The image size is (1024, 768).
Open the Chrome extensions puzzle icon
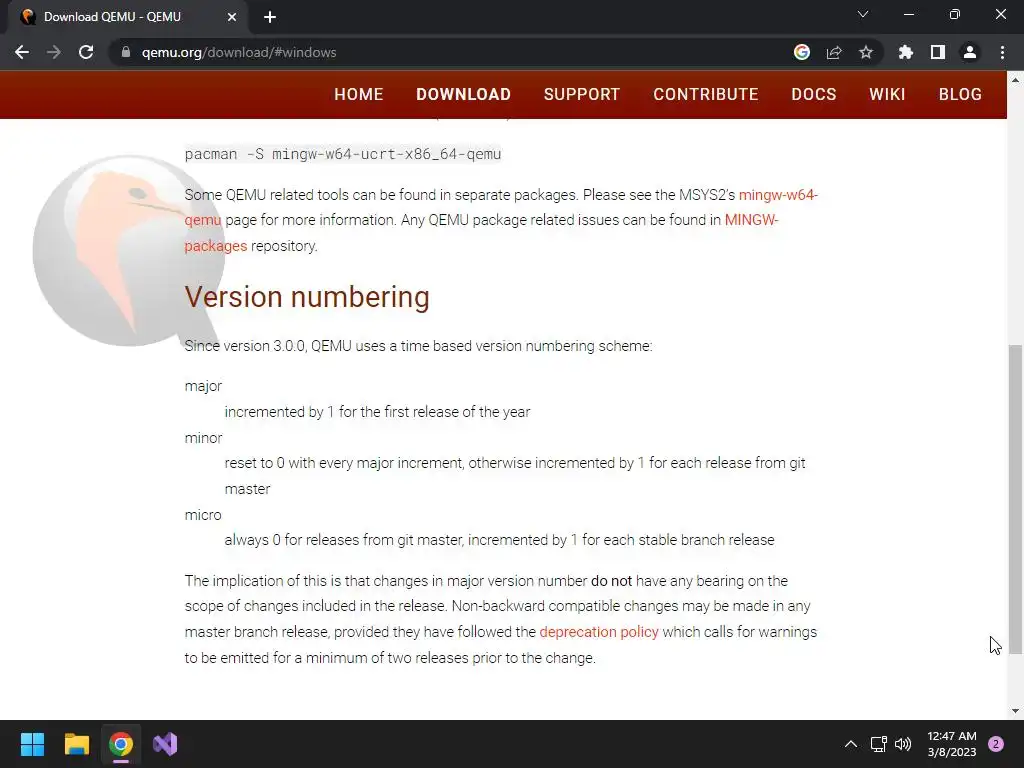pos(906,52)
